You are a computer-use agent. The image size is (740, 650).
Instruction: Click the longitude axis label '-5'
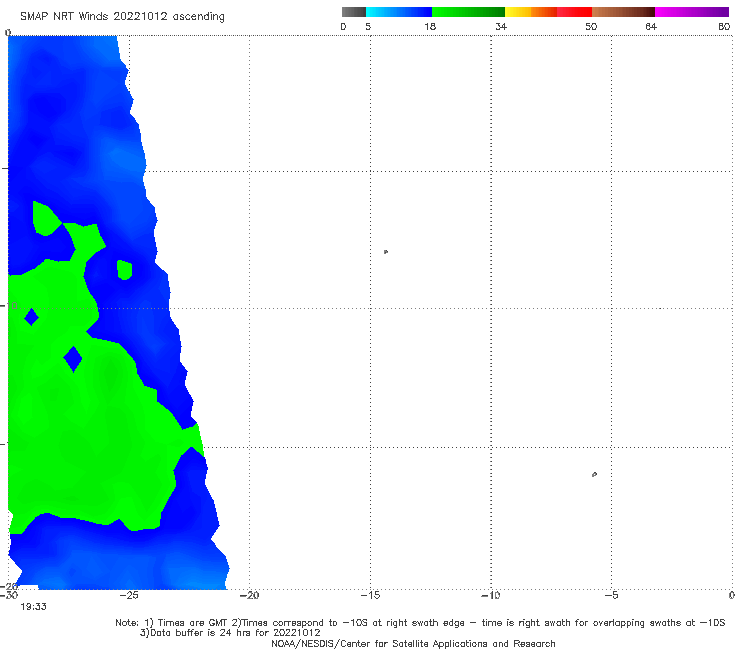tap(611, 595)
